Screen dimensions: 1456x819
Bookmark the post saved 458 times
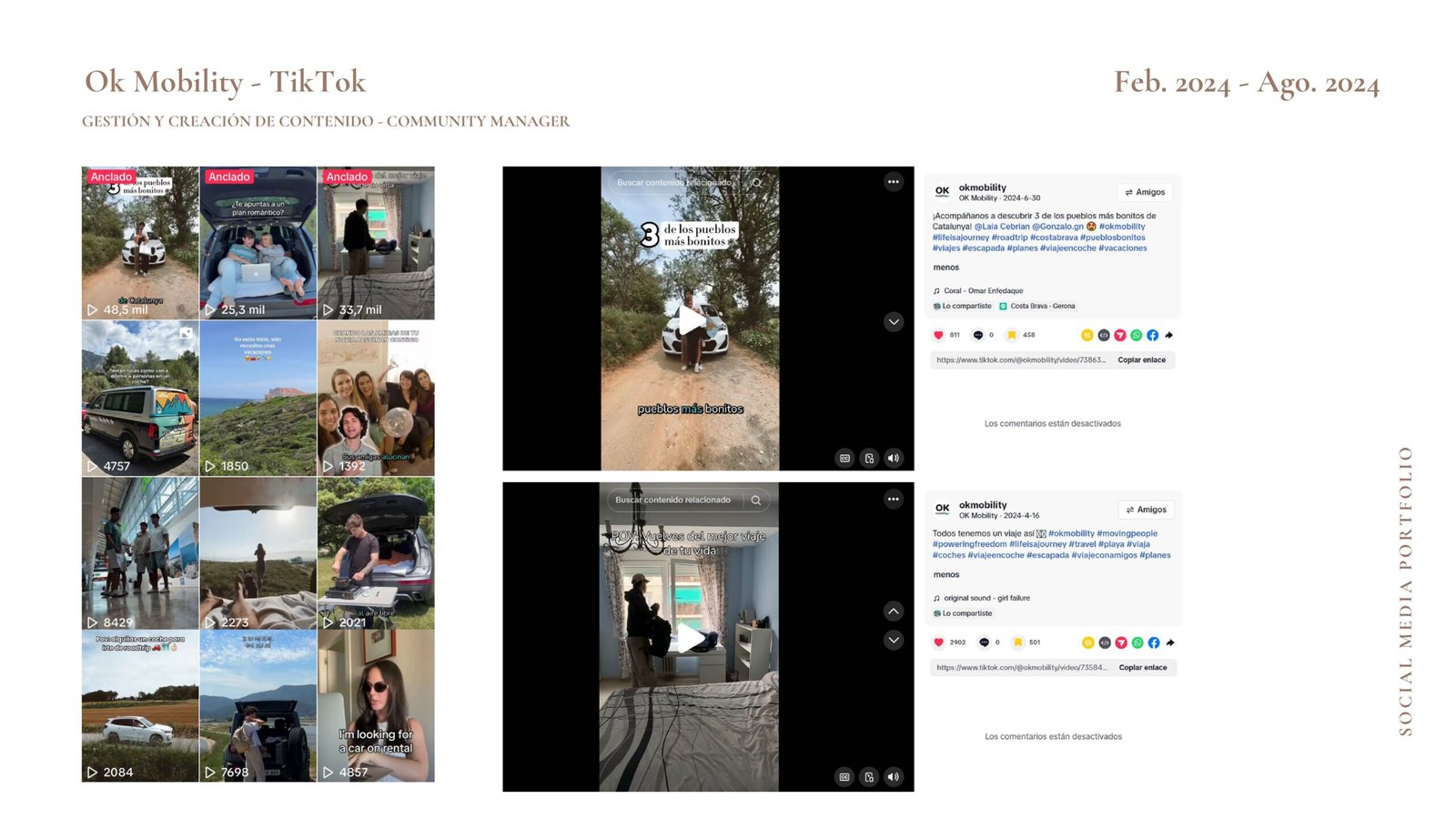coord(1011,335)
